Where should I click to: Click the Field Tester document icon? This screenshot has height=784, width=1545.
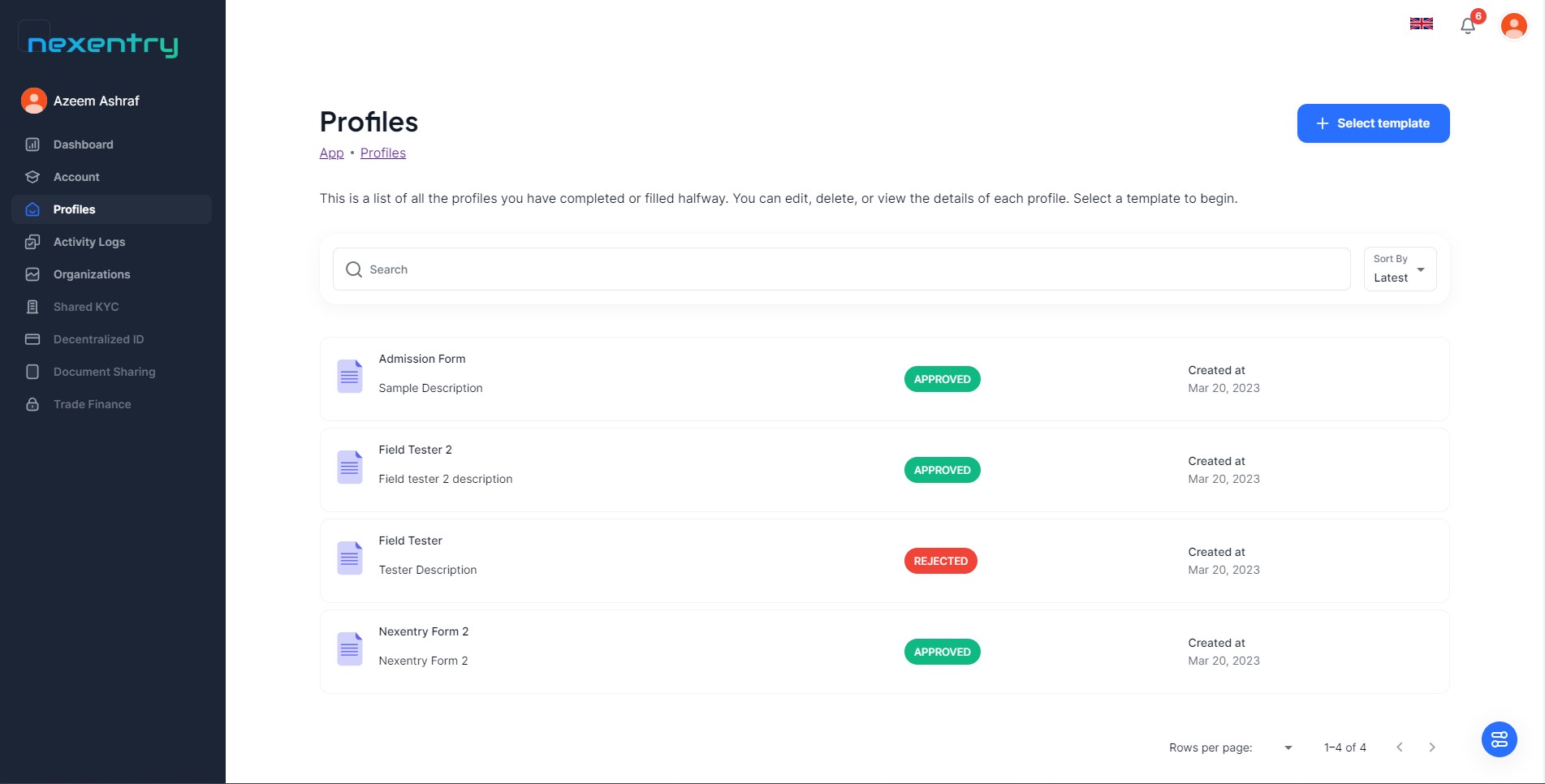[x=350, y=558]
